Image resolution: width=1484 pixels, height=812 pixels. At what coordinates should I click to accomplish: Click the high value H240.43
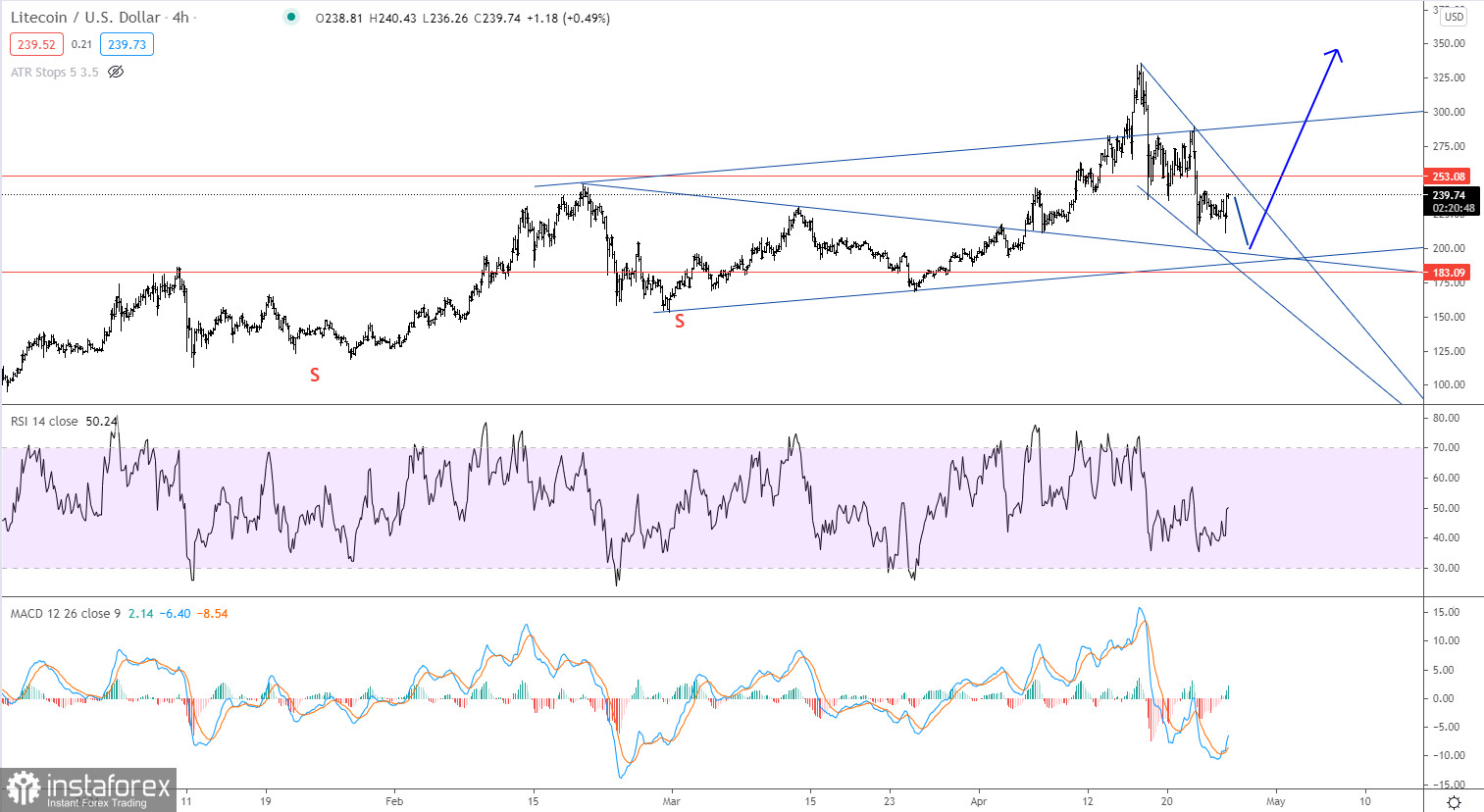coord(393,18)
